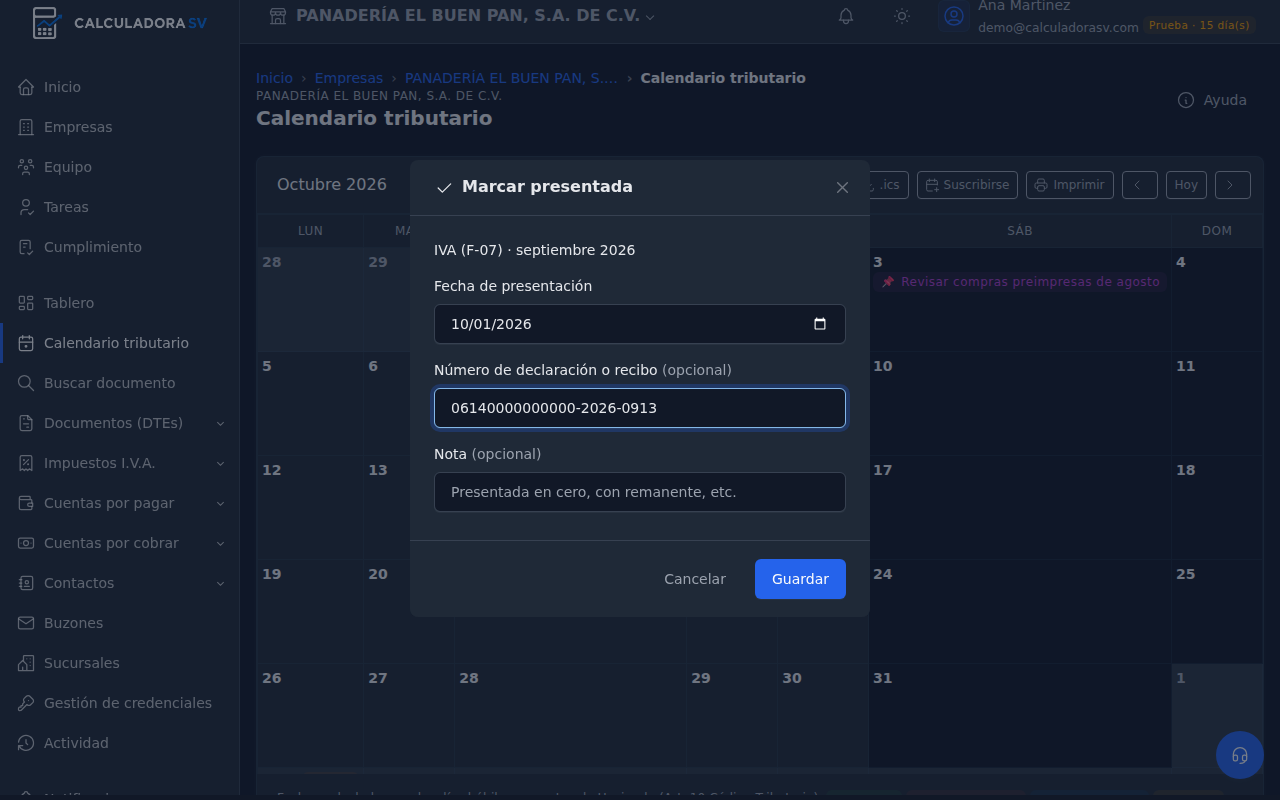Click the Guardar button
The width and height of the screenshot is (1280, 800).
tap(800, 579)
